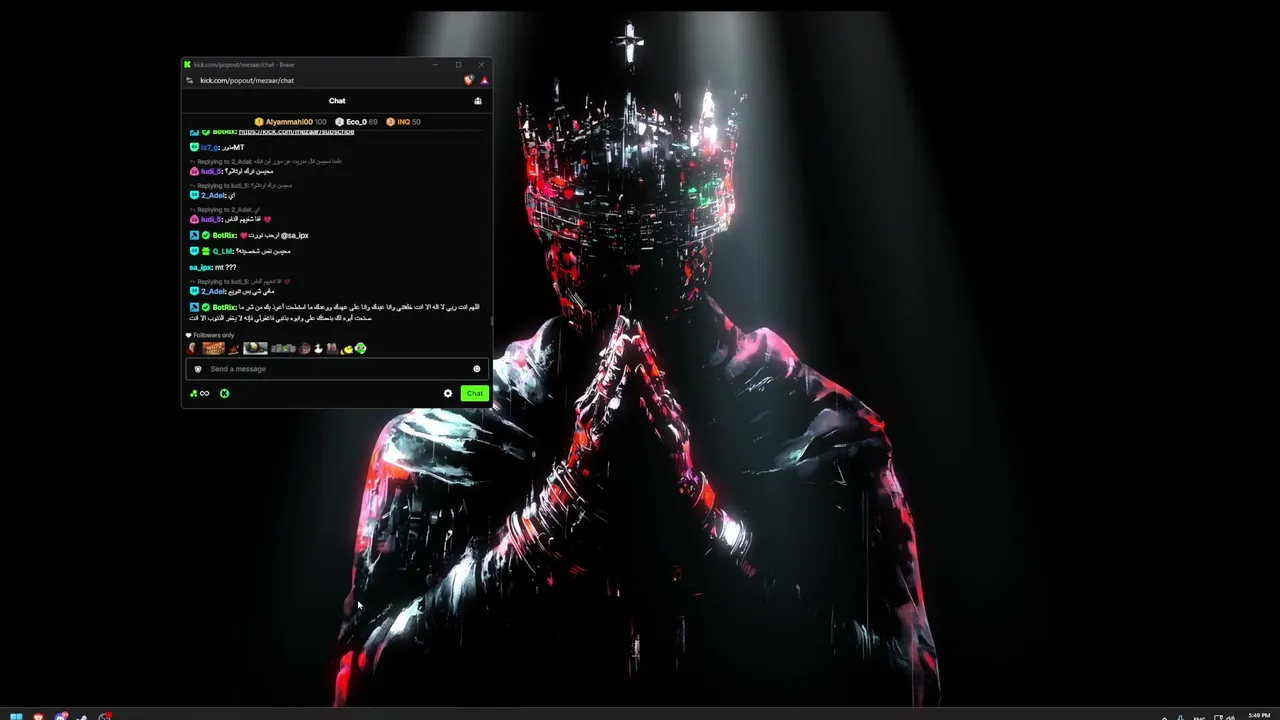
Task: Click the iz7_g username in chat
Action: coord(210,147)
